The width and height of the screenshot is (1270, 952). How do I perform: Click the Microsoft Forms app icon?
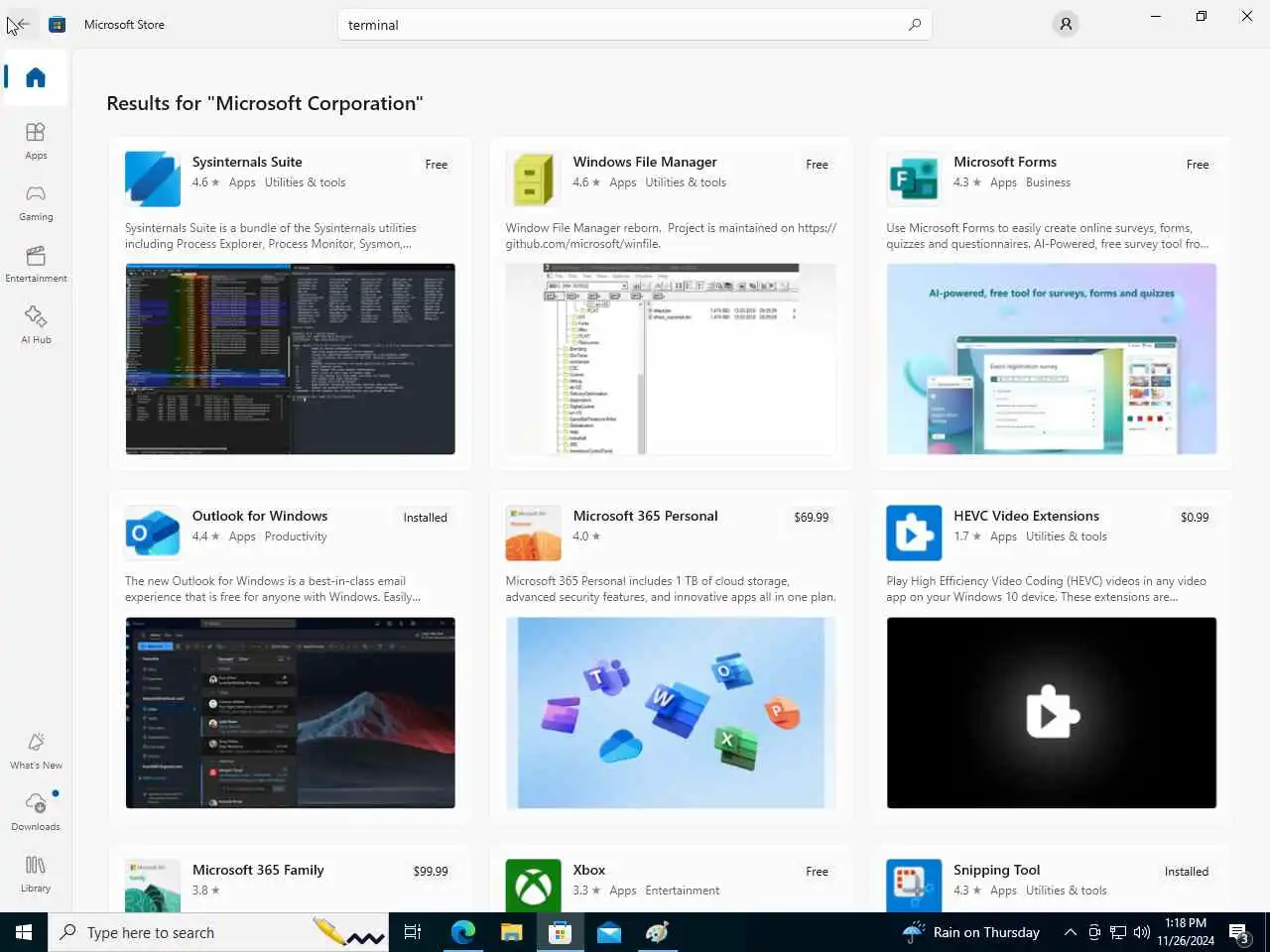point(914,178)
